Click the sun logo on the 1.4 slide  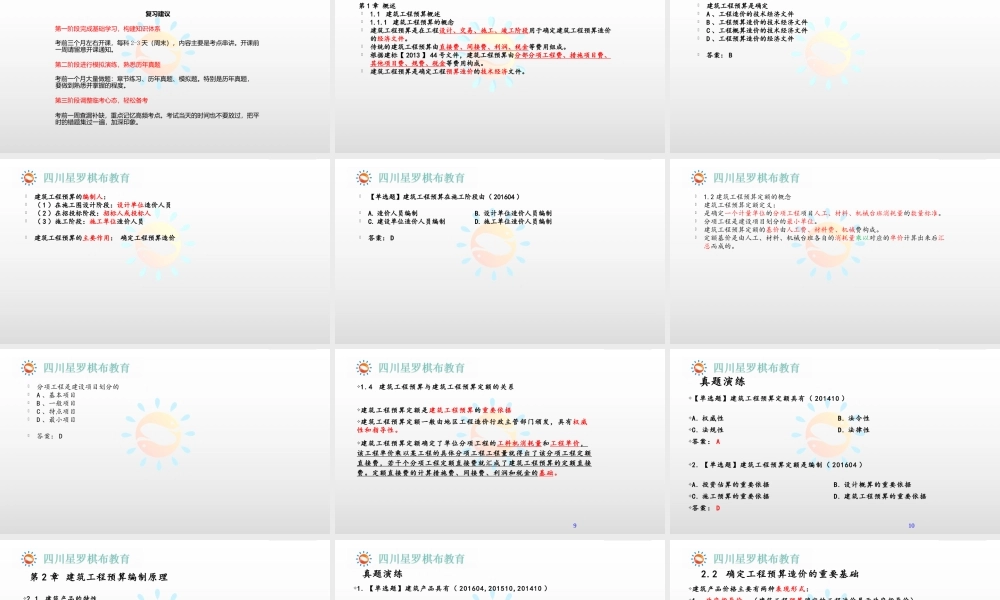point(364,368)
